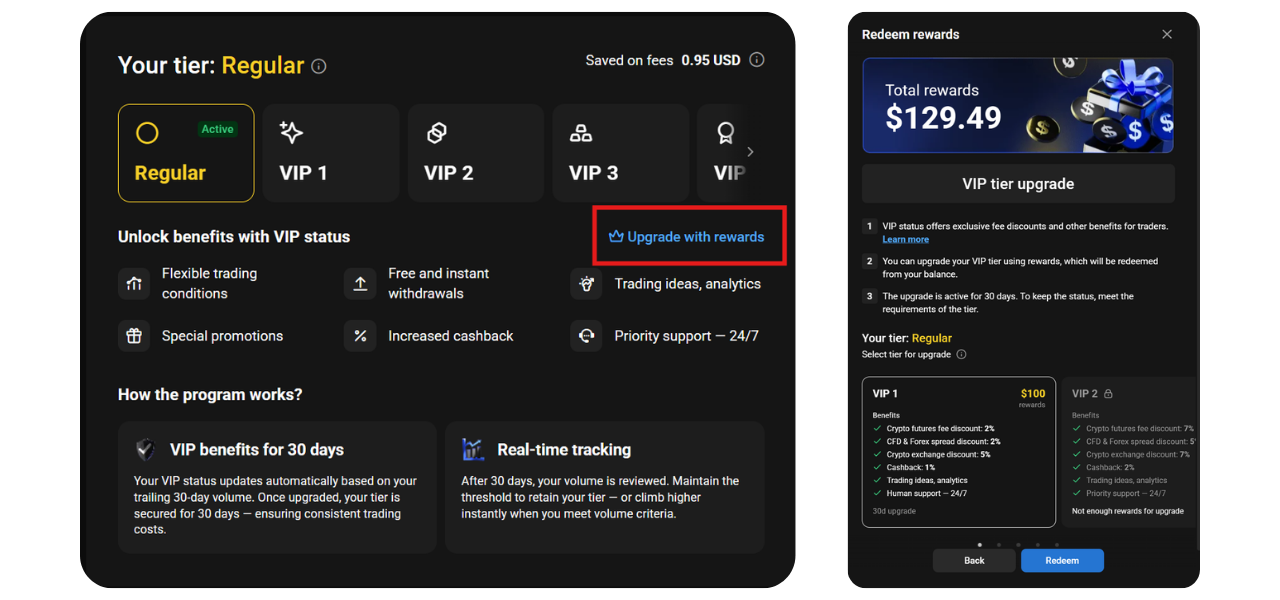Click the lock icon next to VIP 2
Image resolution: width=1280 pixels, height=600 pixels.
click(1108, 394)
